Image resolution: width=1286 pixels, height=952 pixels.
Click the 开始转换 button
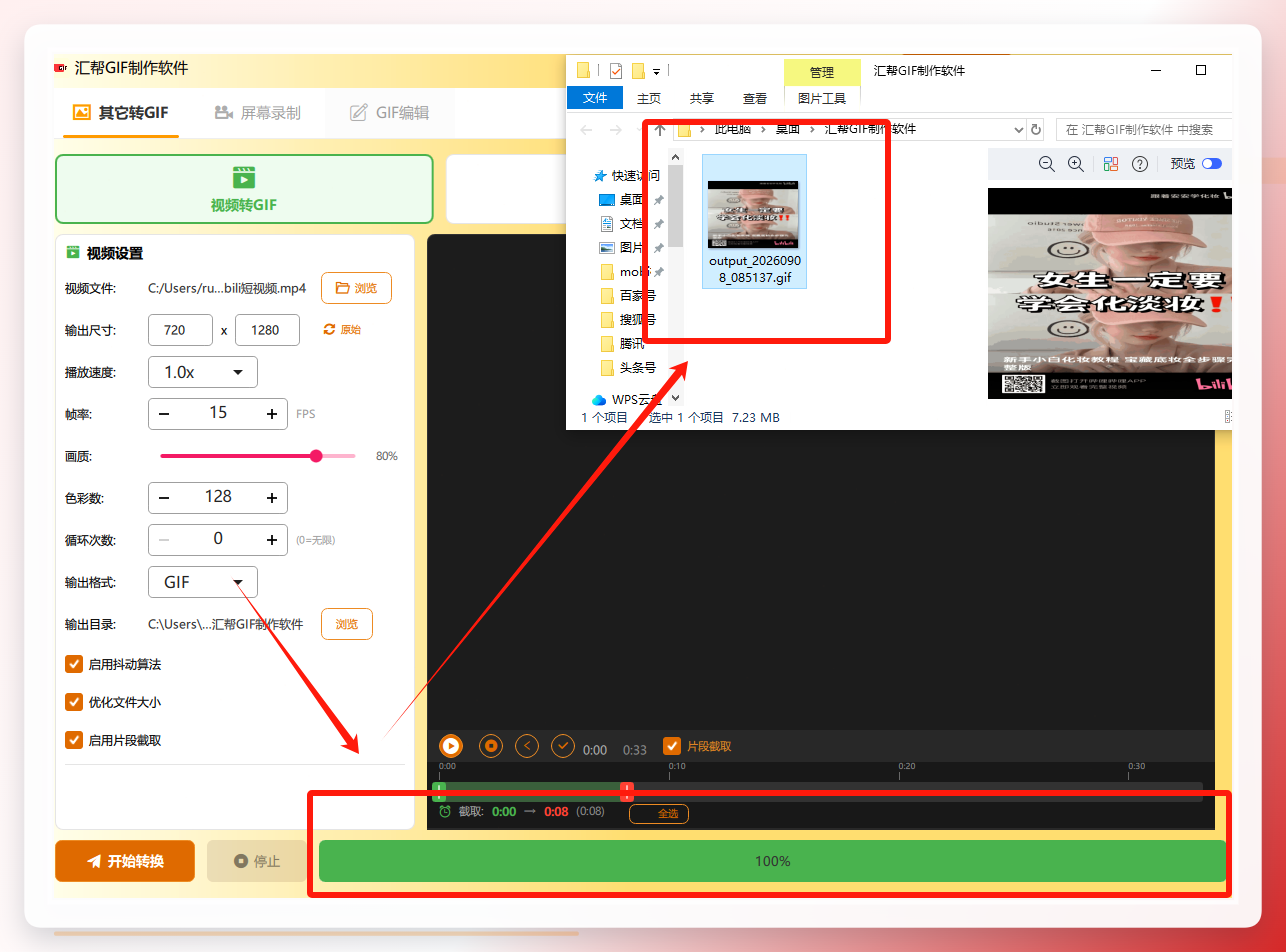125,861
